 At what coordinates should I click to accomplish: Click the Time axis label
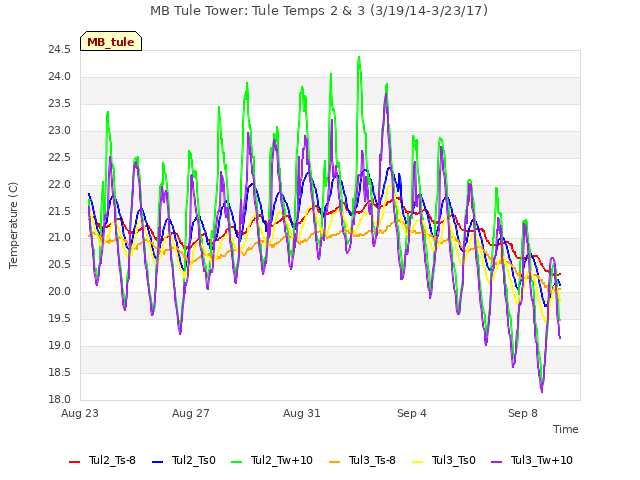pyautogui.click(x=566, y=429)
